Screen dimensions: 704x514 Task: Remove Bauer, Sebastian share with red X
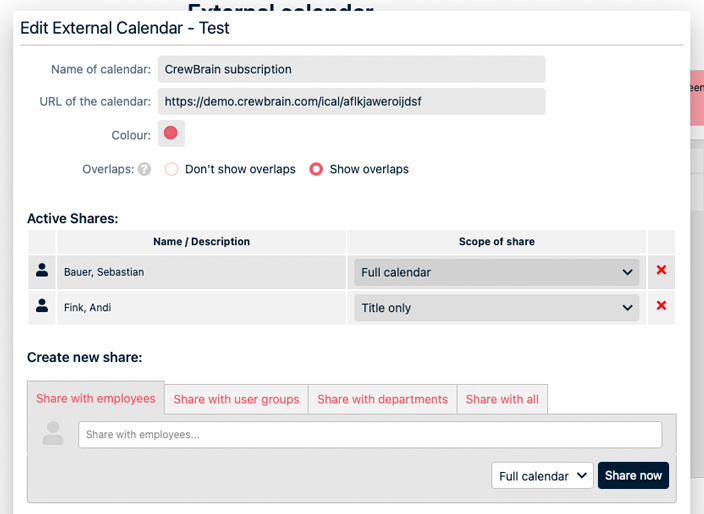click(661, 270)
